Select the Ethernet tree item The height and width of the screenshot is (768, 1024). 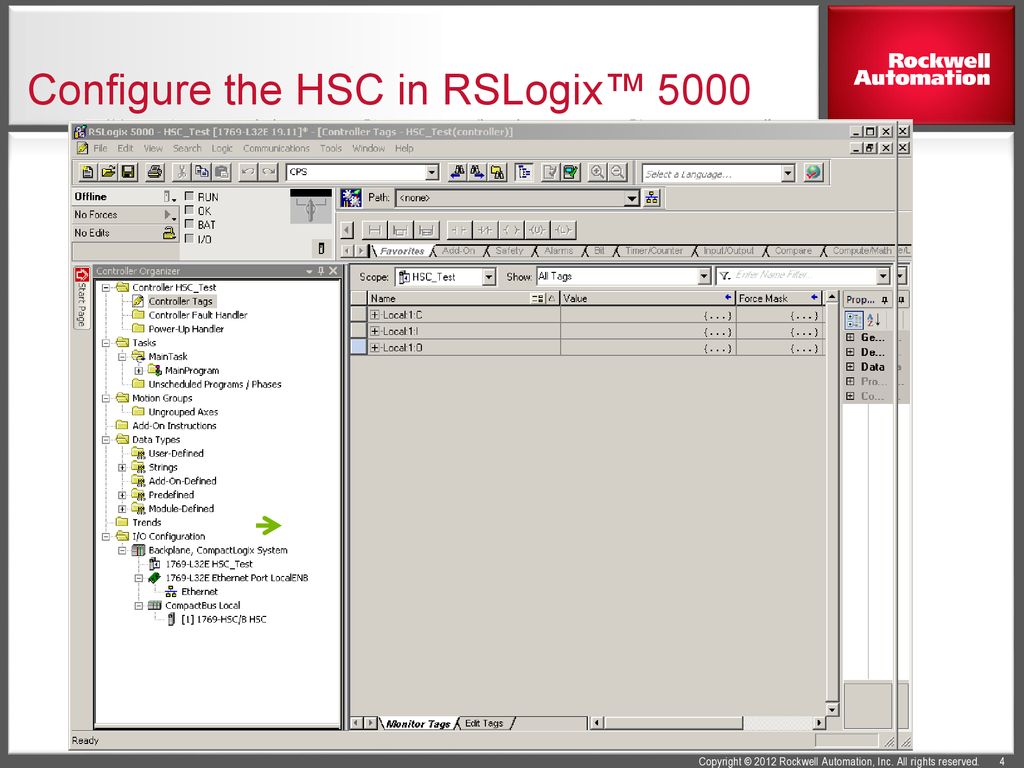point(199,592)
